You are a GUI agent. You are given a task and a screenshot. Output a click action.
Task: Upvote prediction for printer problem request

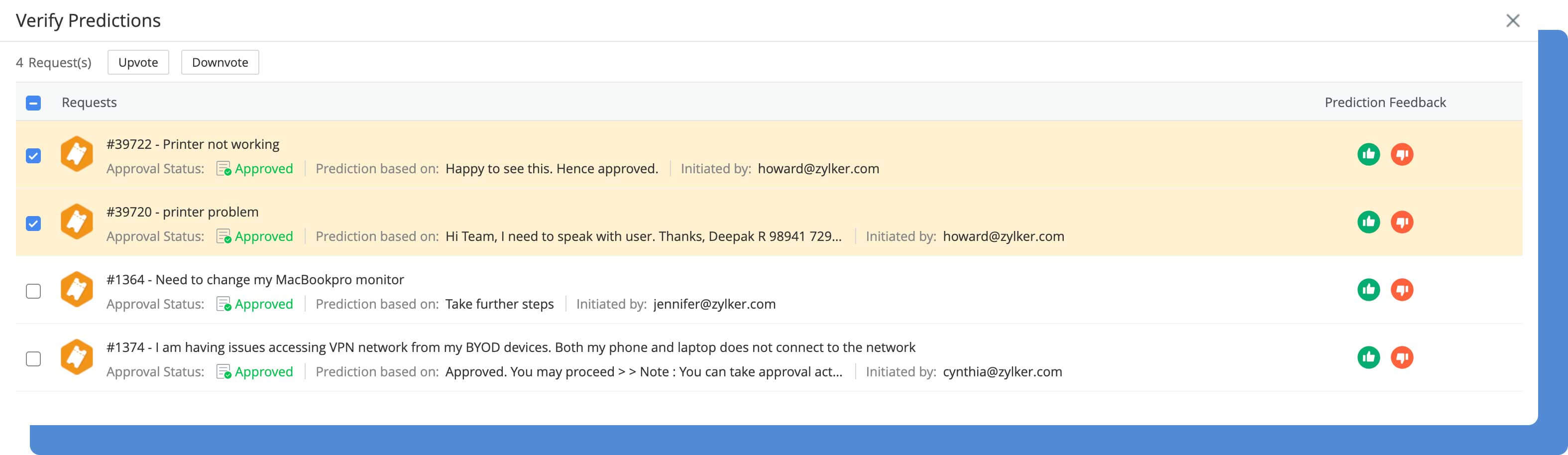coord(1368,222)
